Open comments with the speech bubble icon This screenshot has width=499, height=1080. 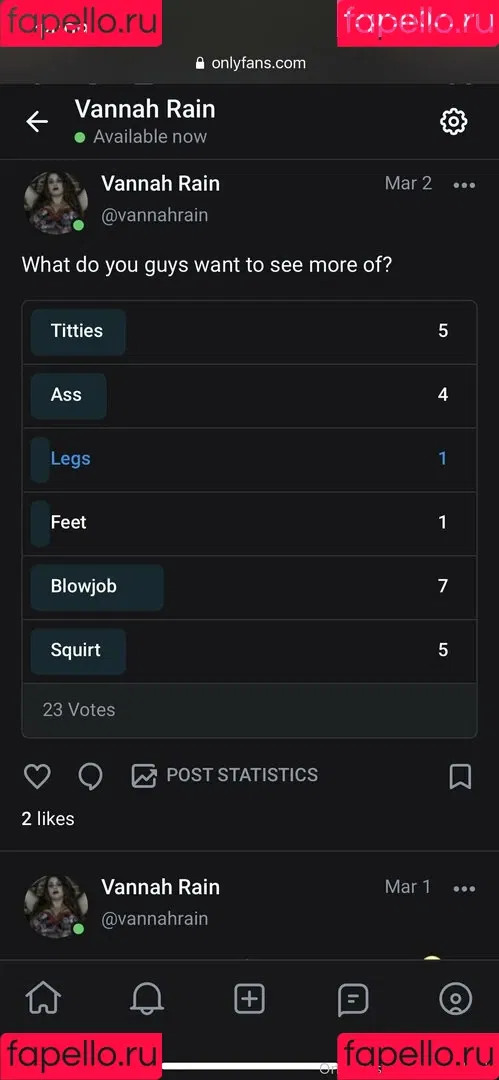(x=90, y=776)
